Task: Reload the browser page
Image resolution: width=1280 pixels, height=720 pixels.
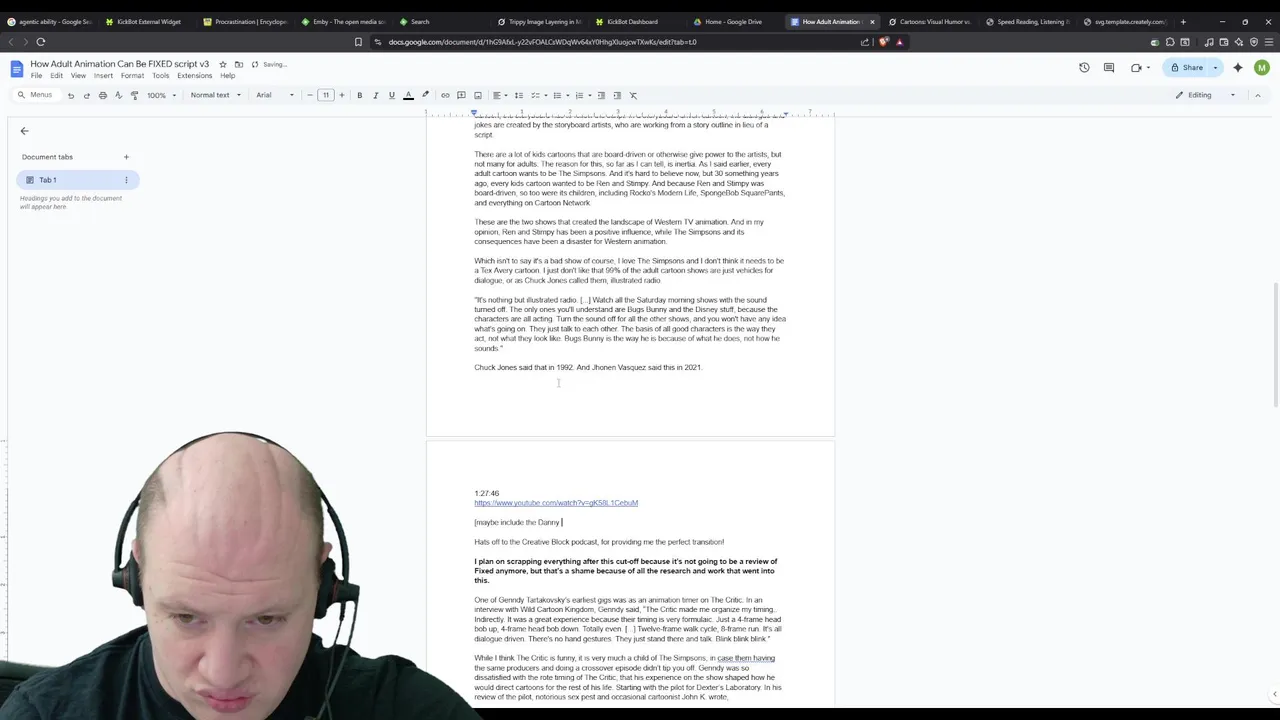Action: pyautogui.click(x=41, y=42)
